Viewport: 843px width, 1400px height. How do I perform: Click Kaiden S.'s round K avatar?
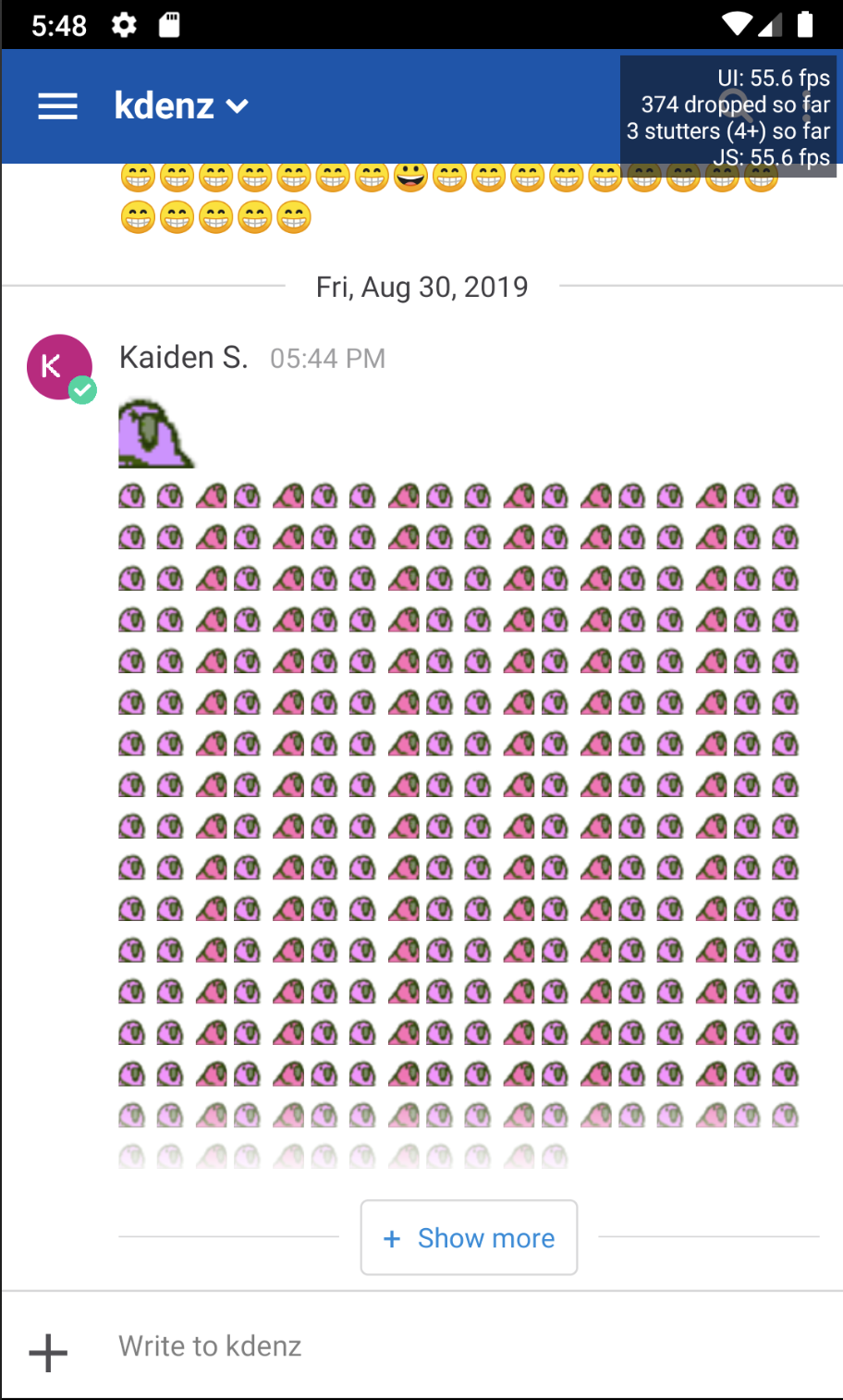tap(60, 367)
